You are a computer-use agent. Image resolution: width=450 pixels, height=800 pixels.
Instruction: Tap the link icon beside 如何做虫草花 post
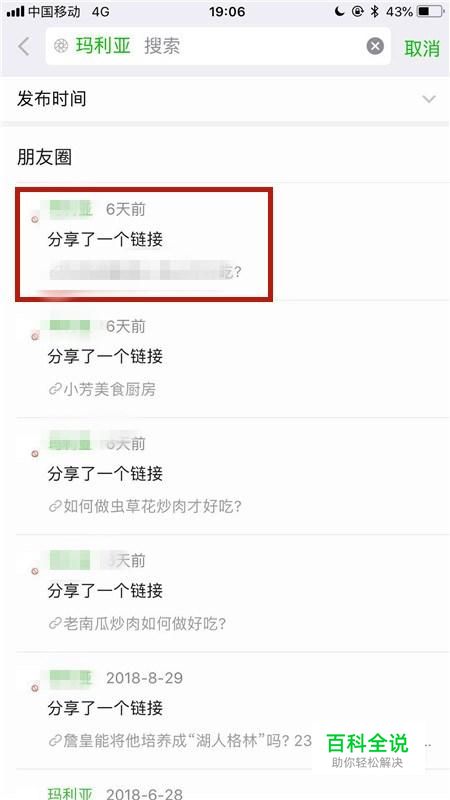tap(55, 507)
